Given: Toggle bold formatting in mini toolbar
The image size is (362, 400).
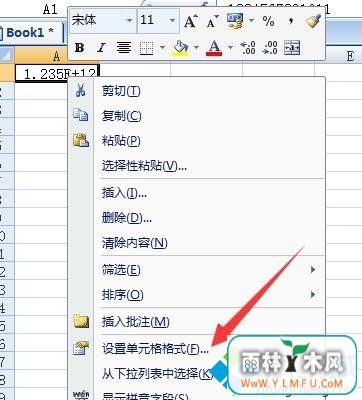Looking at the screenshot, I should tap(79, 48).
